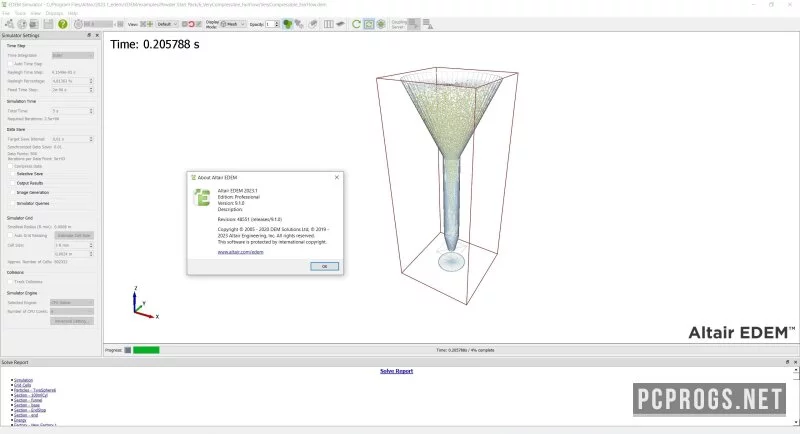Image resolution: width=800 pixels, height=434 pixels.
Task: Open the Help menu
Action: tap(73, 13)
